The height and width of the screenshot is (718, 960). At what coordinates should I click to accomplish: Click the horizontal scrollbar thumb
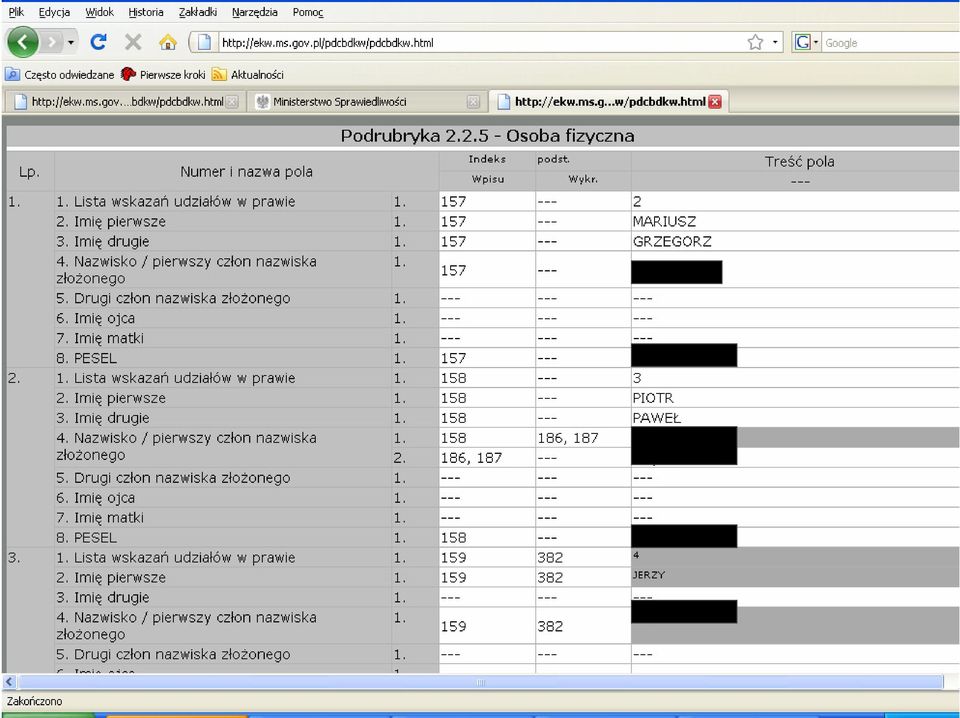tap(481, 682)
